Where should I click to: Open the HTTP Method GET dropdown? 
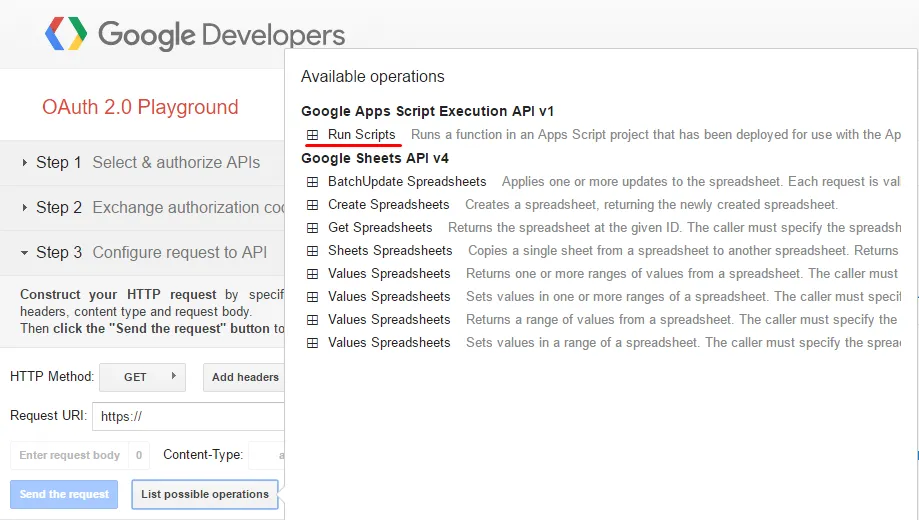point(142,377)
